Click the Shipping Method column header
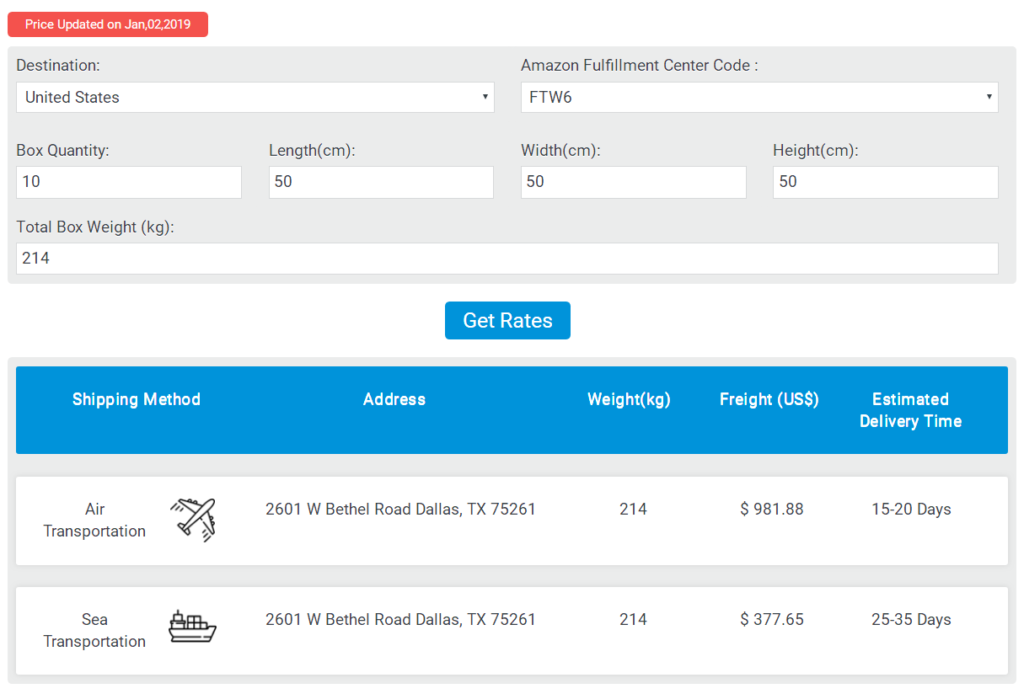This screenshot has width=1024, height=694. 136,399
